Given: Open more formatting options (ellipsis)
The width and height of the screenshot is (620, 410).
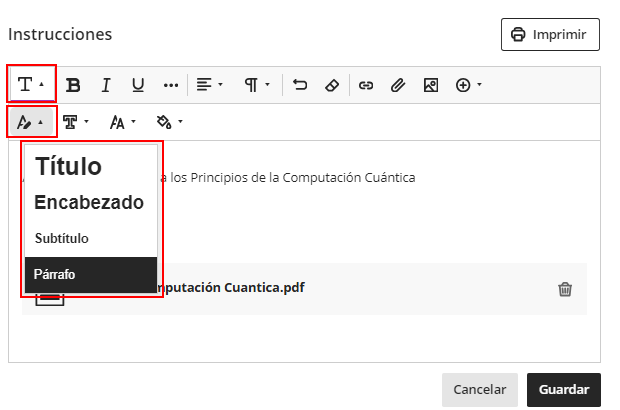Looking at the screenshot, I should tap(170, 85).
